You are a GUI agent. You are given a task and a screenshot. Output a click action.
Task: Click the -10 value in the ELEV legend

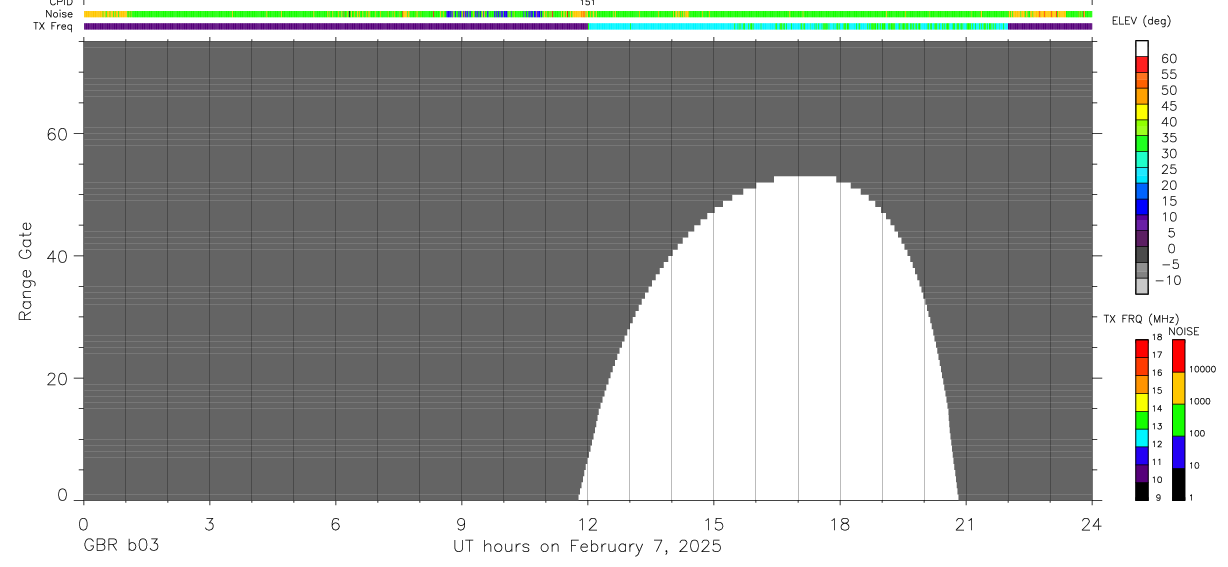click(1167, 280)
